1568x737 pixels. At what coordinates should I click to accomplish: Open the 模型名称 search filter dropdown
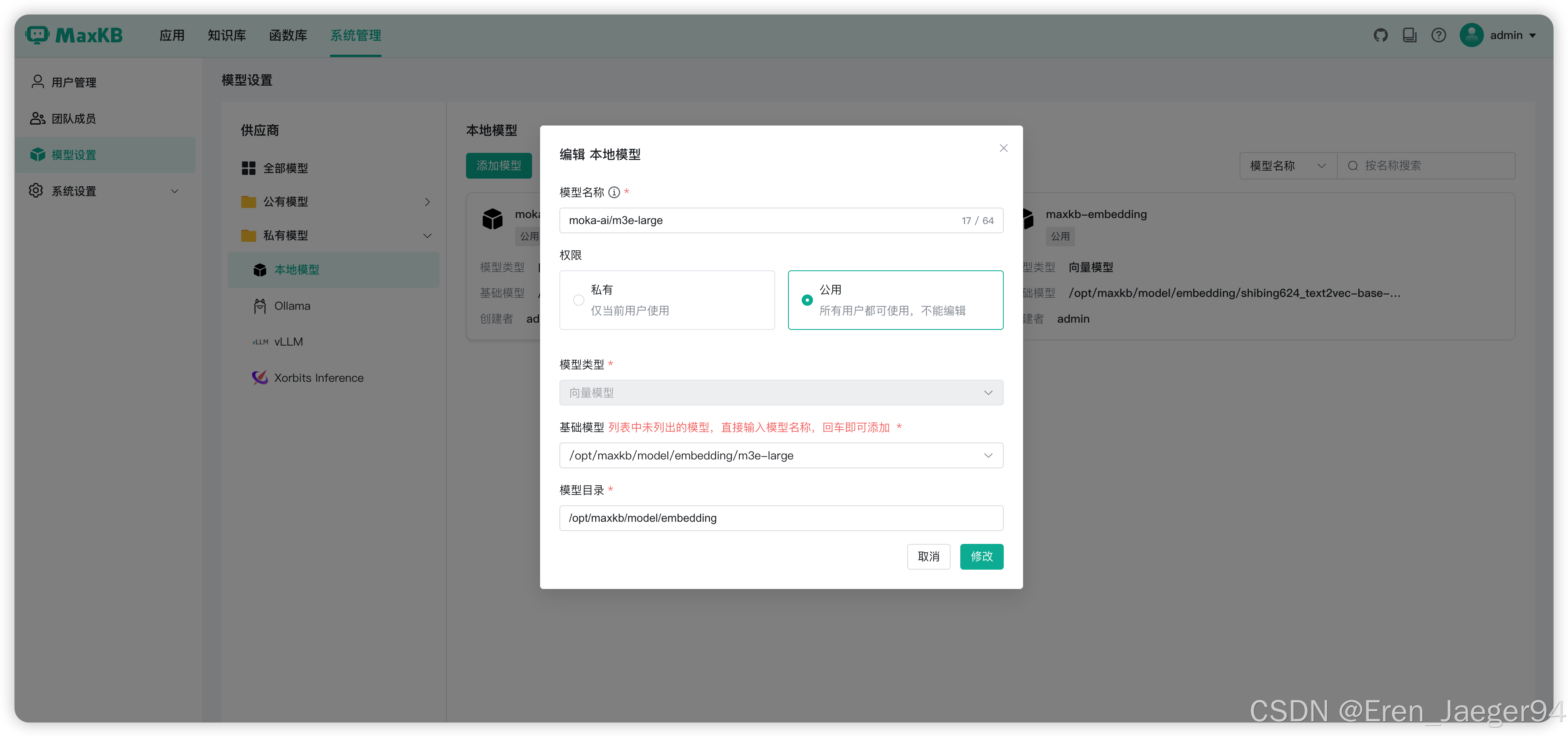click(1288, 165)
